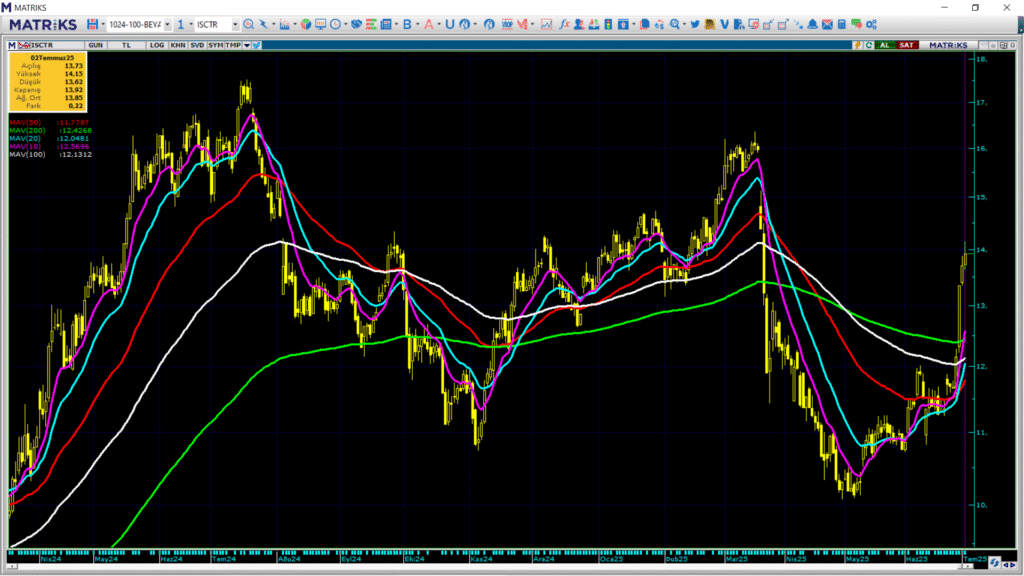This screenshot has height=576, width=1024.
Task: Toggle the KHN chart bar button
Action: point(178,45)
